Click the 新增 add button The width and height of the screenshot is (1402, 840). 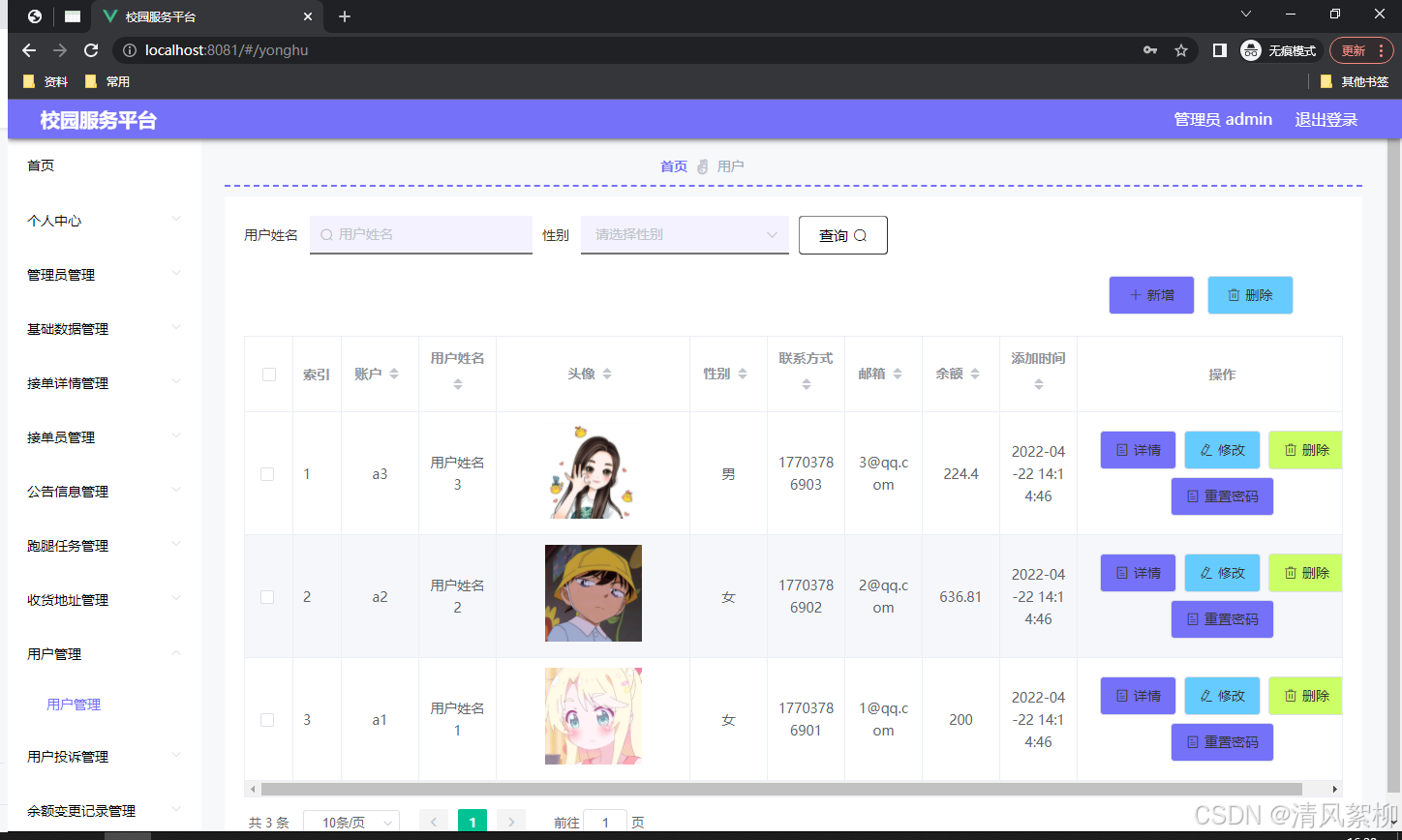(x=1151, y=295)
